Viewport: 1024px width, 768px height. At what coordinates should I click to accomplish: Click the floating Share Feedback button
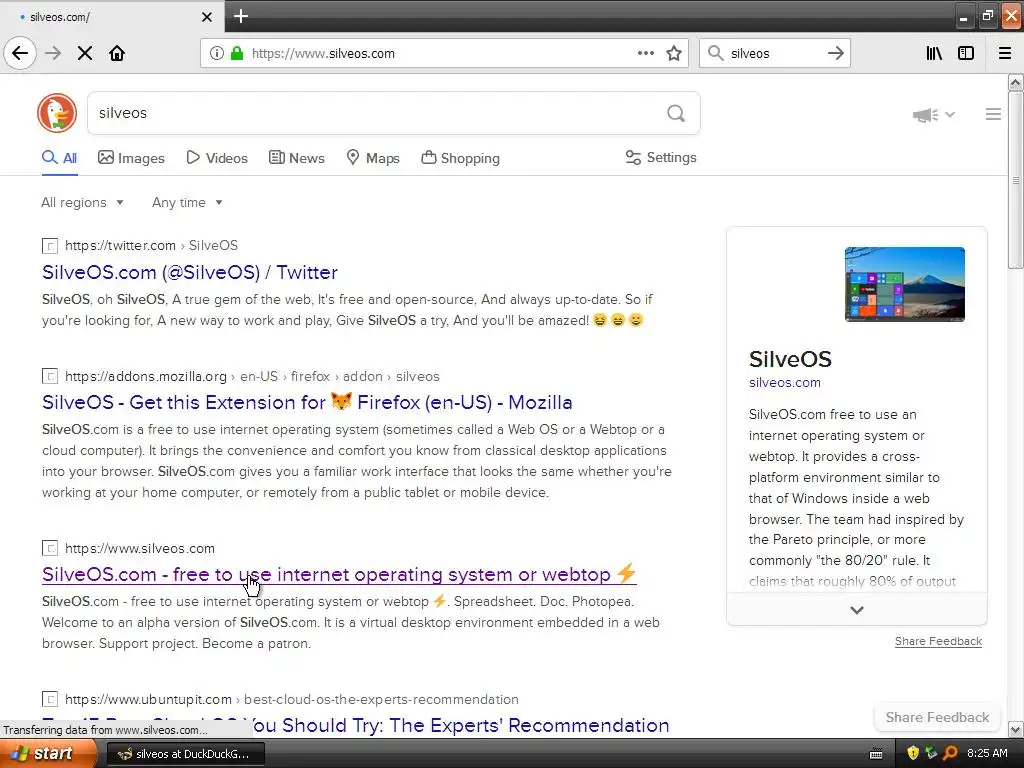coord(937,717)
